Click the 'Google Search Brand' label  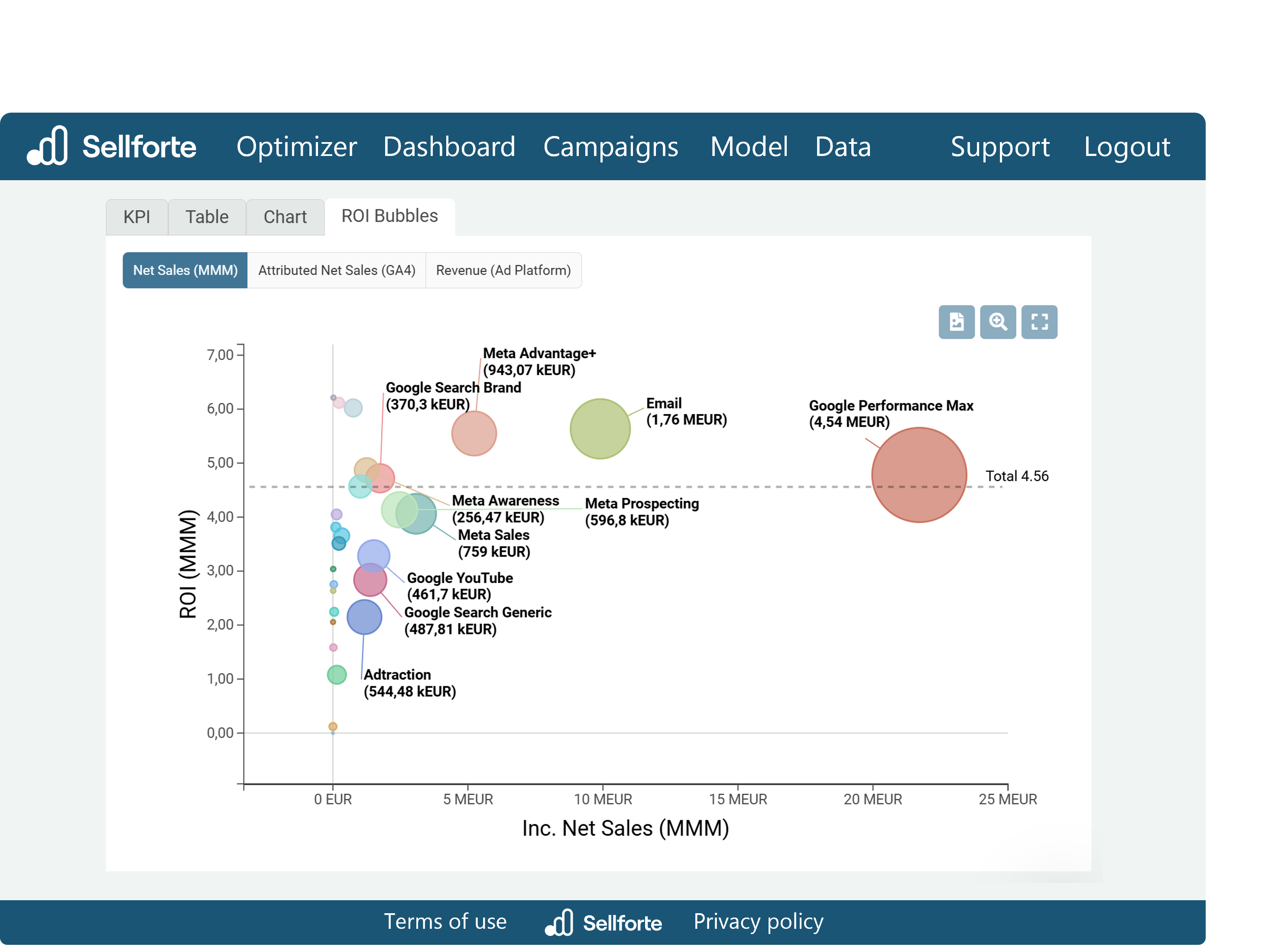coord(453,396)
